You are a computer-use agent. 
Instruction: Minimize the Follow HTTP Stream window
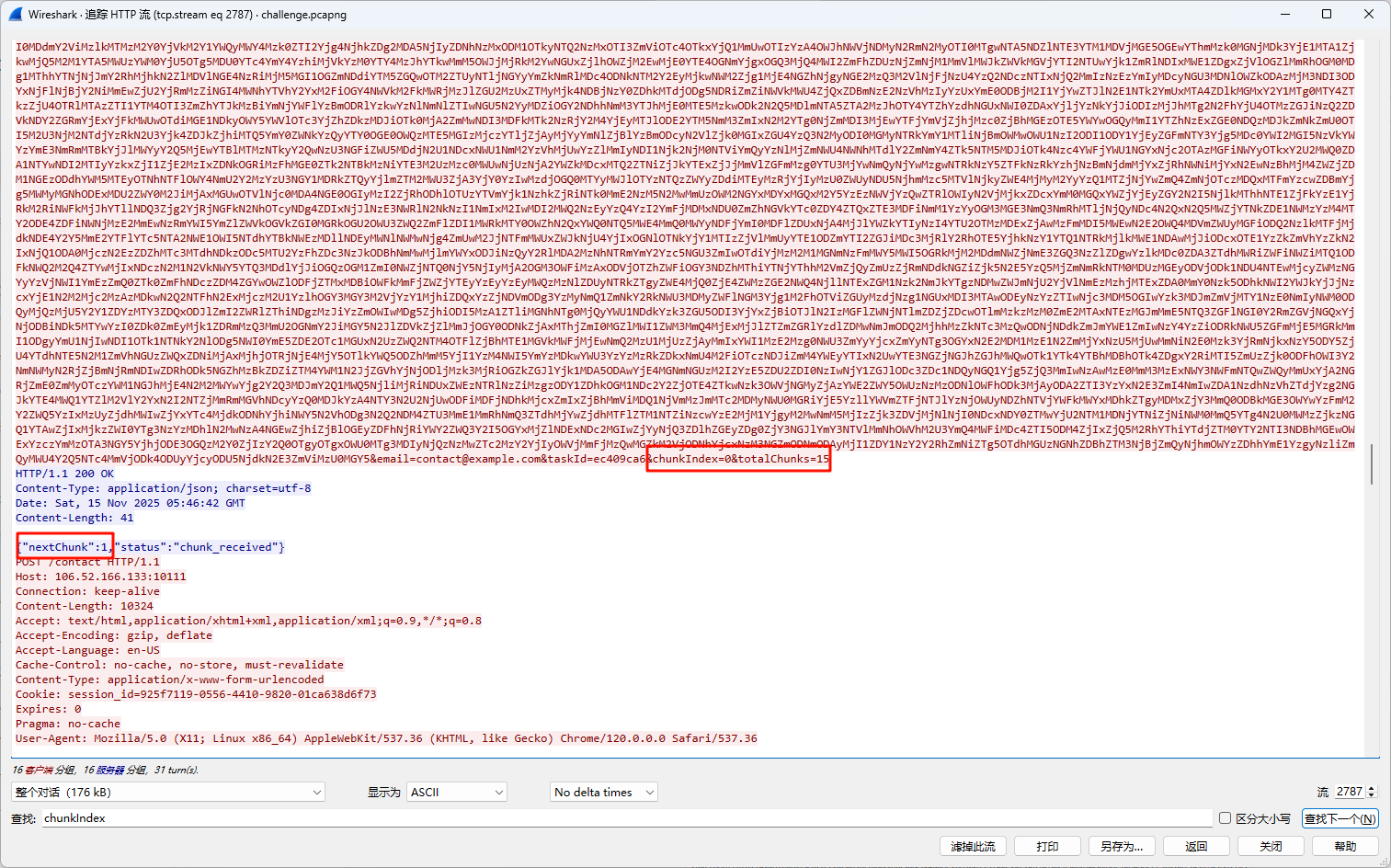pyautogui.click(x=1284, y=14)
